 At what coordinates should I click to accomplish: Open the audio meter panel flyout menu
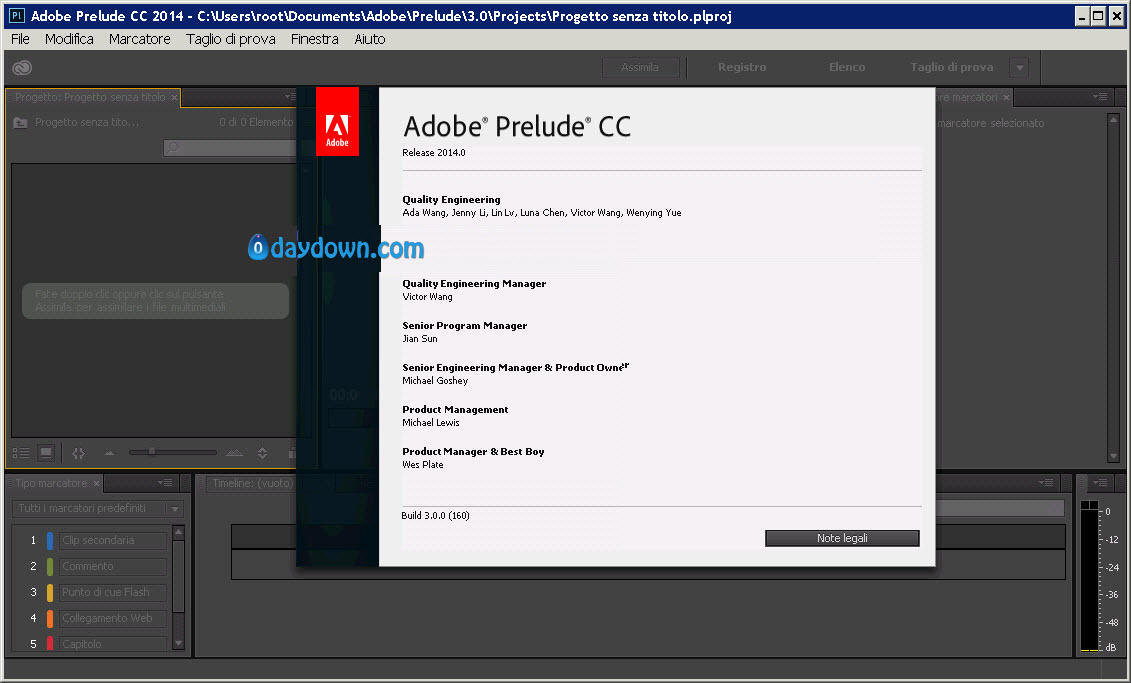coord(1100,482)
